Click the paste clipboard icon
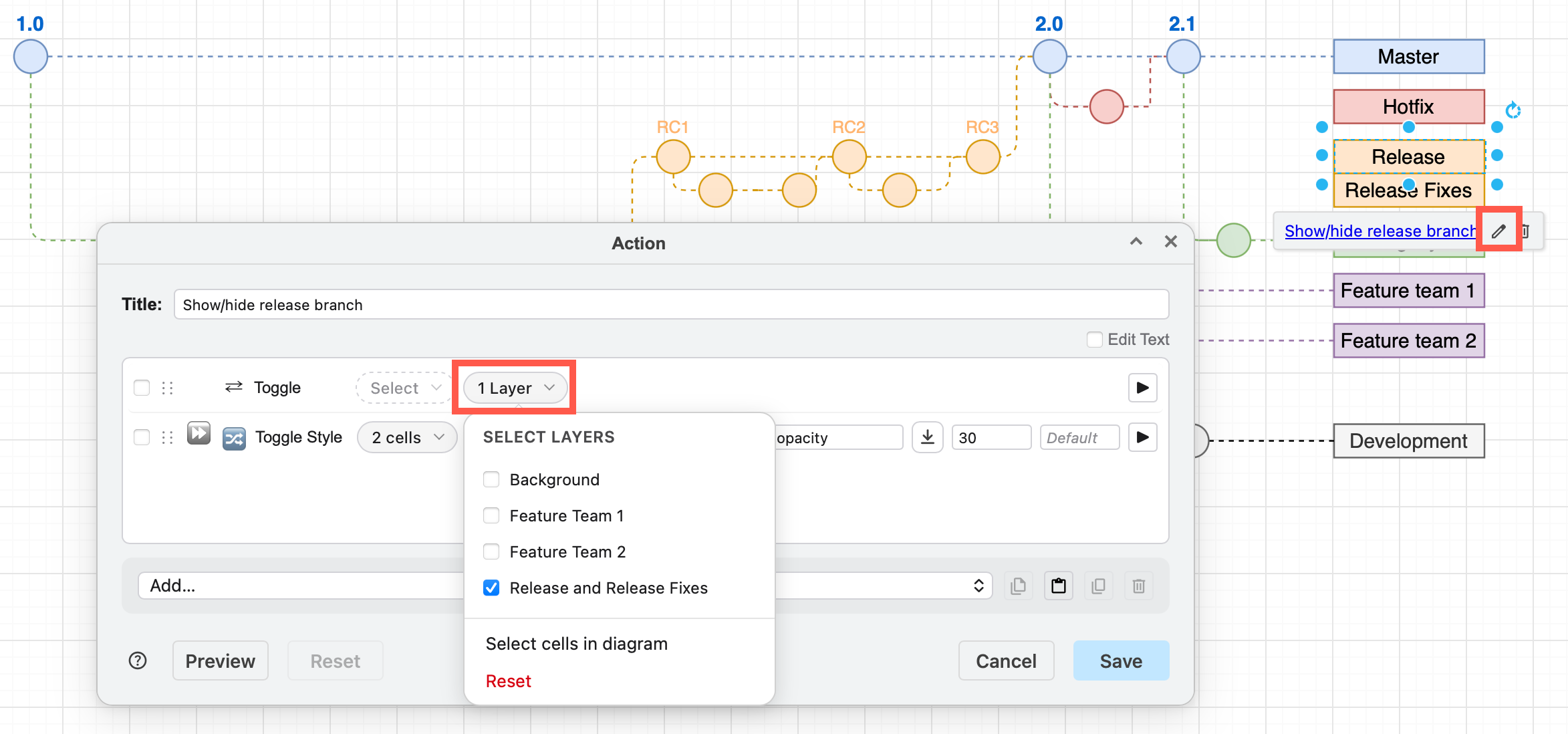The image size is (1568, 734). click(1059, 586)
